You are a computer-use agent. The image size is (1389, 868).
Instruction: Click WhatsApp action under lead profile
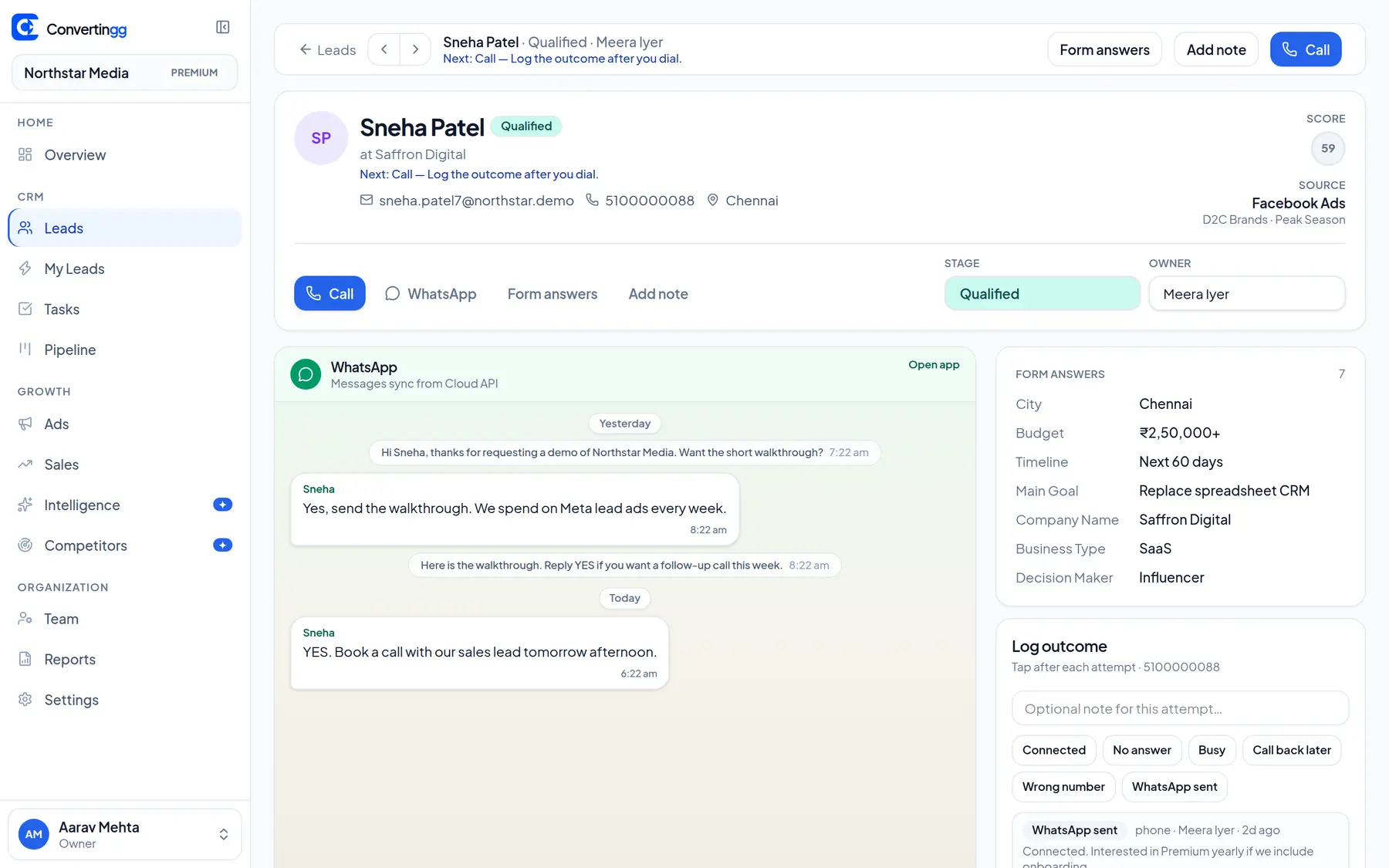pyautogui.click(x=431, y=294)
